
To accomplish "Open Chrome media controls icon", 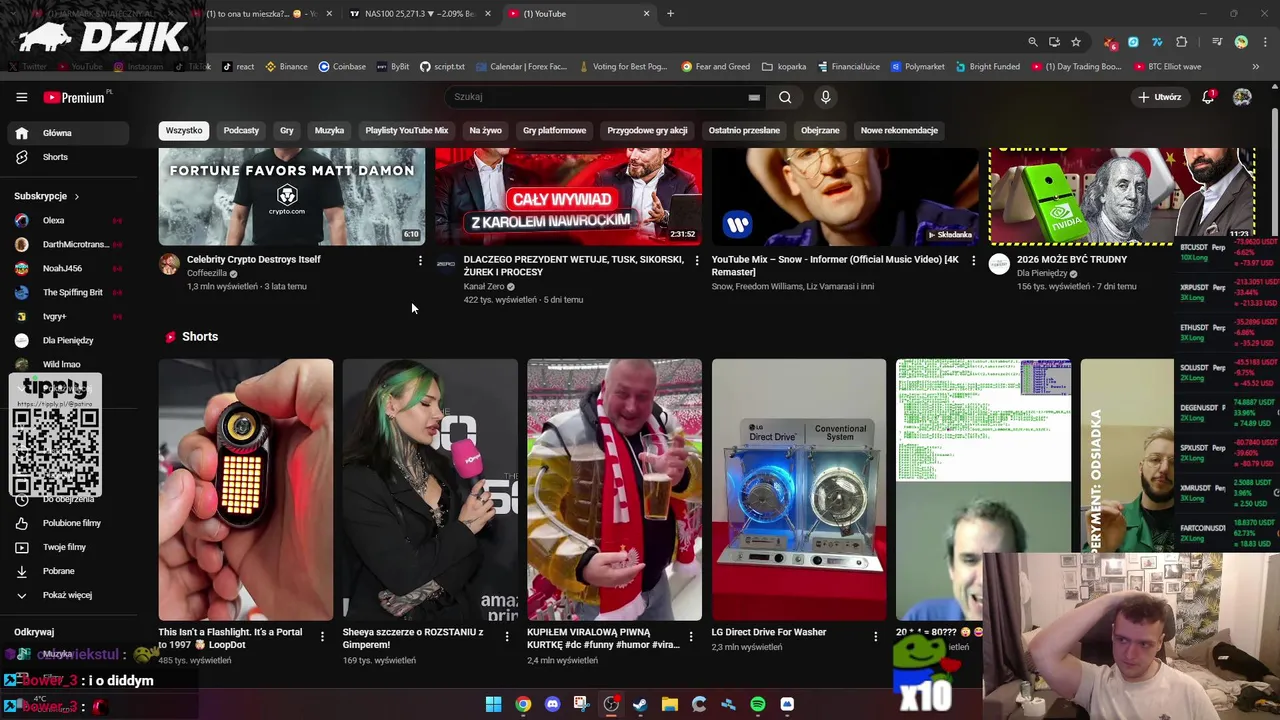I will coord(1217,42).
